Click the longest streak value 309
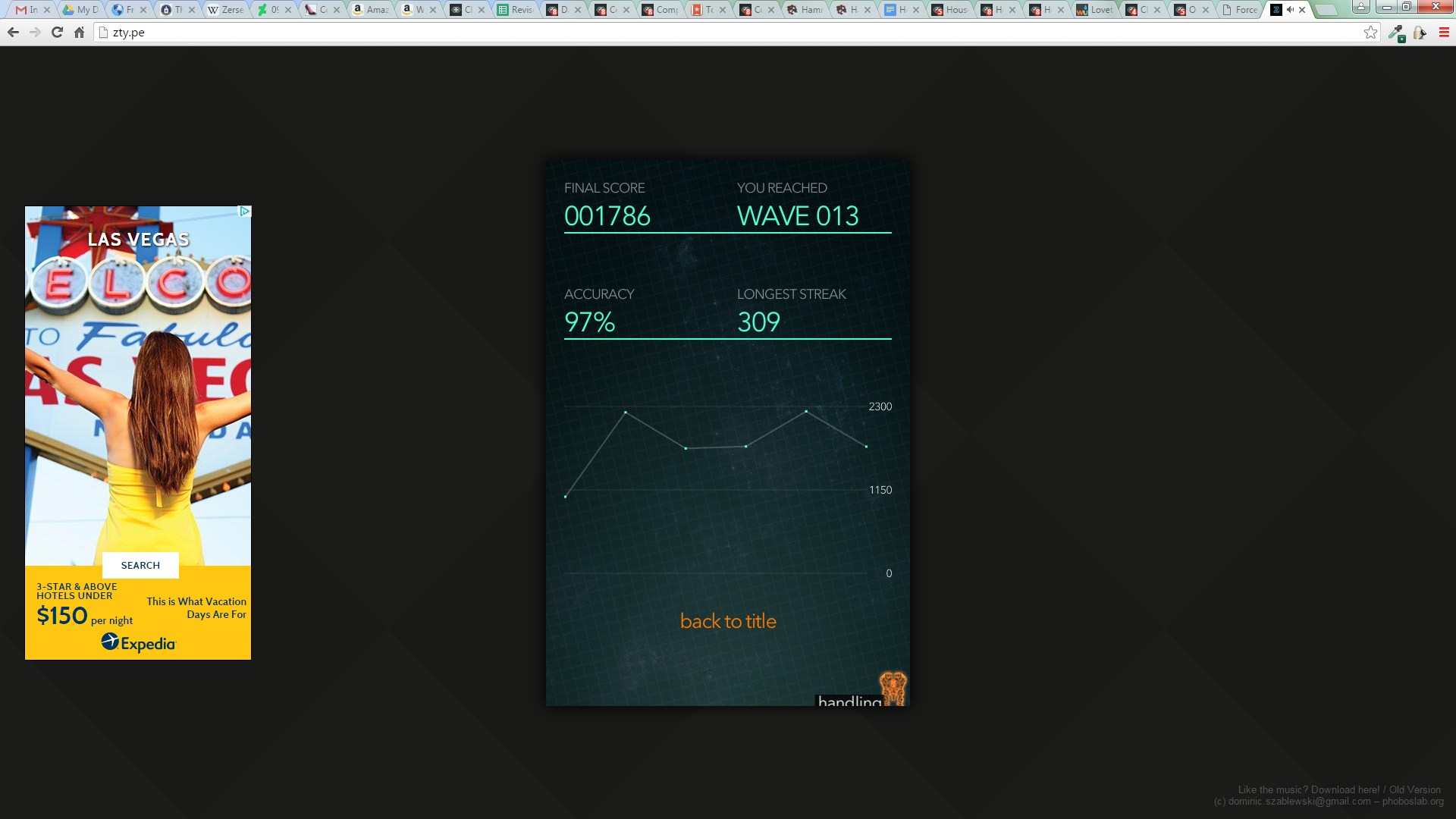 pyautogui.click(x=758, y=322)
